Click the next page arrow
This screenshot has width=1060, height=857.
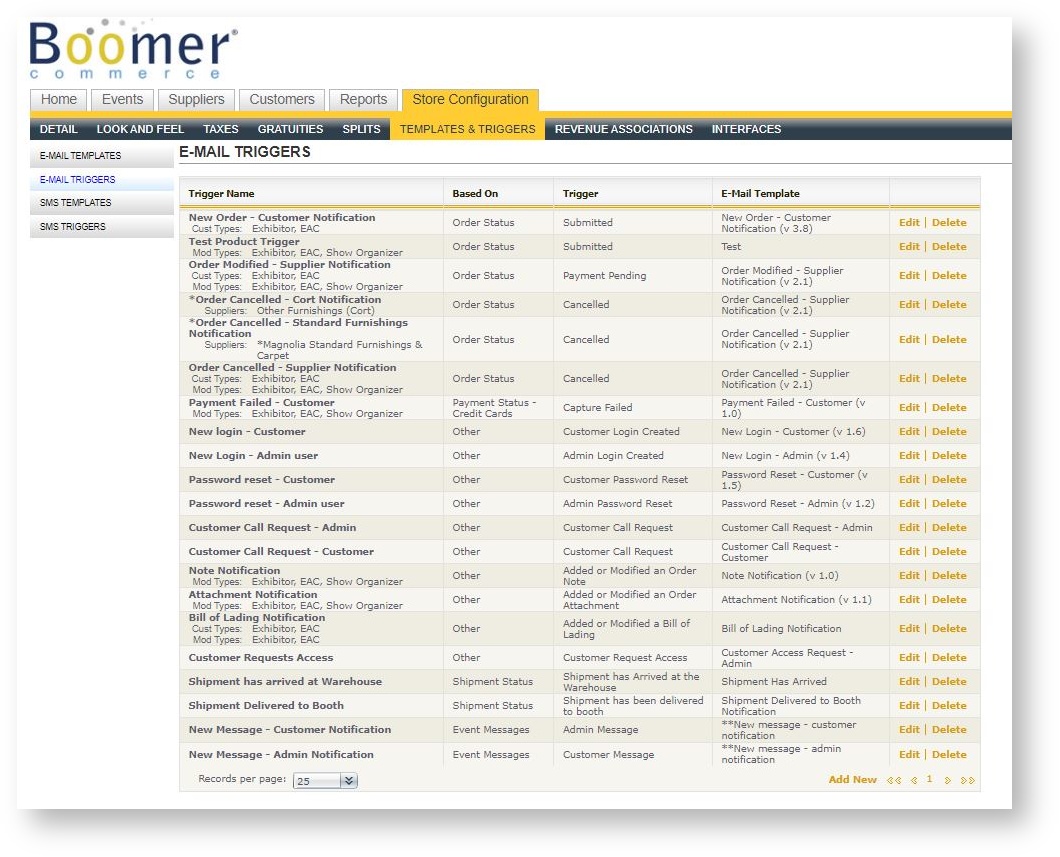(947, 780)
